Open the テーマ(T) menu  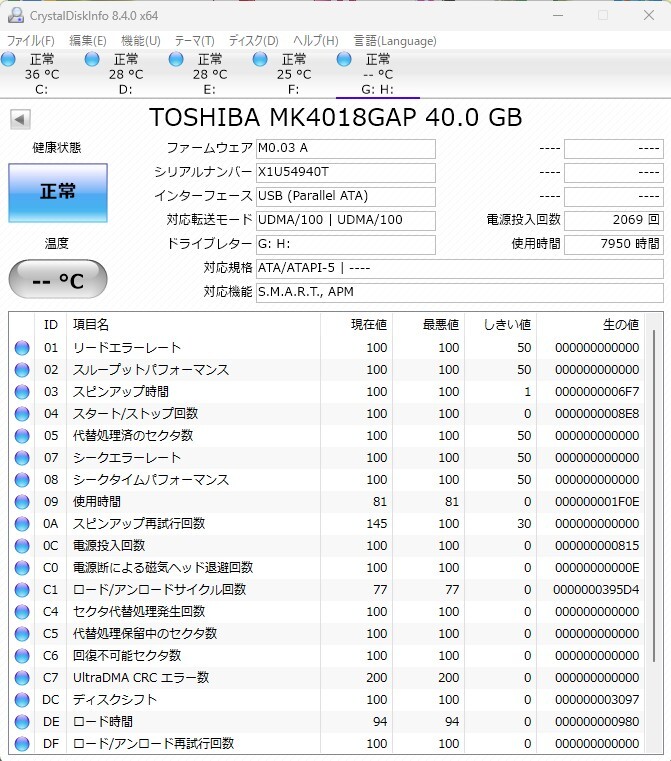pos(194,41)
